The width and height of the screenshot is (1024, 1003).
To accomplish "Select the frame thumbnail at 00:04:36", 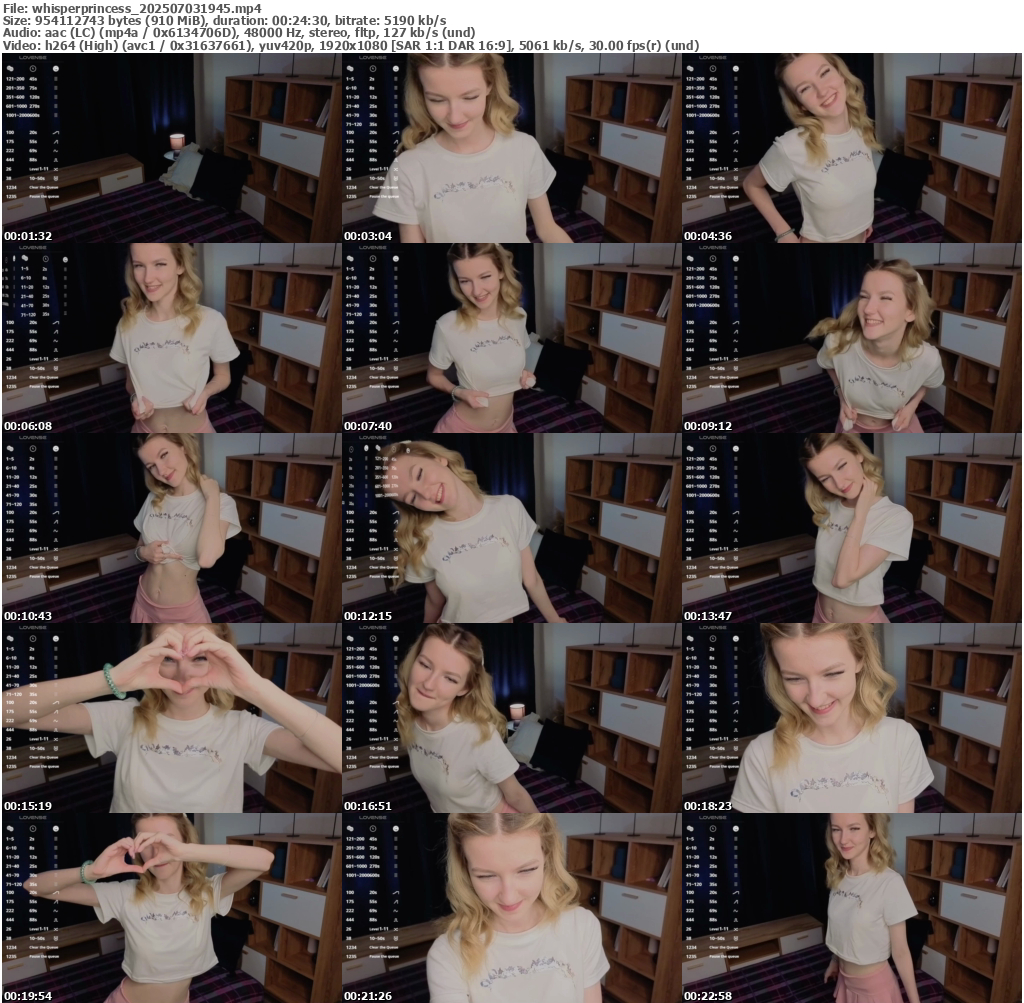I will pos(852,148).
